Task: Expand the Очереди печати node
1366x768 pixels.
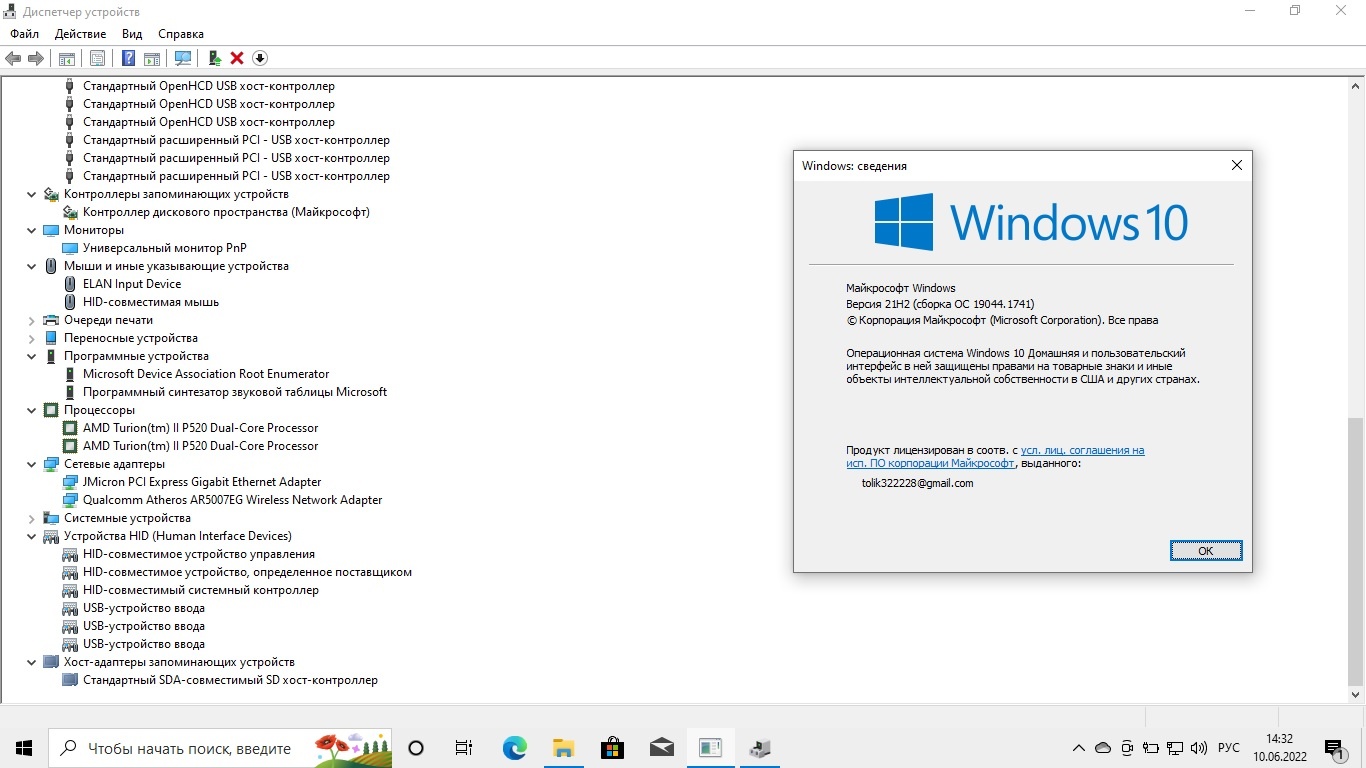Action: tap(32, 320)
